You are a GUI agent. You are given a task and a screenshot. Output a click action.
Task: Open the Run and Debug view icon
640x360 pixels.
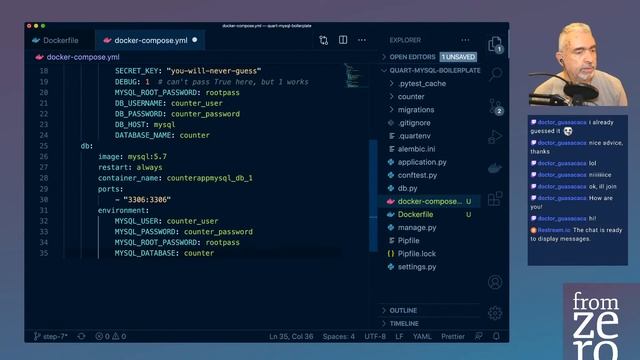pyautogui.click(x=495, y=137)
